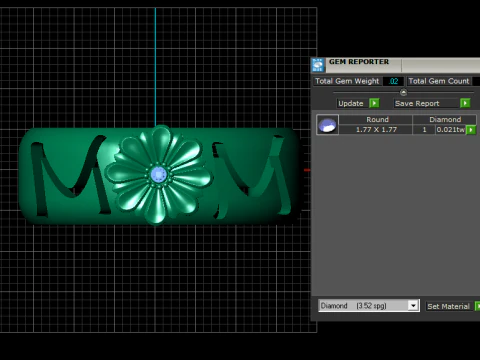
Task: Click the gem count cell showing 1
Action: [x=424, y=130]
